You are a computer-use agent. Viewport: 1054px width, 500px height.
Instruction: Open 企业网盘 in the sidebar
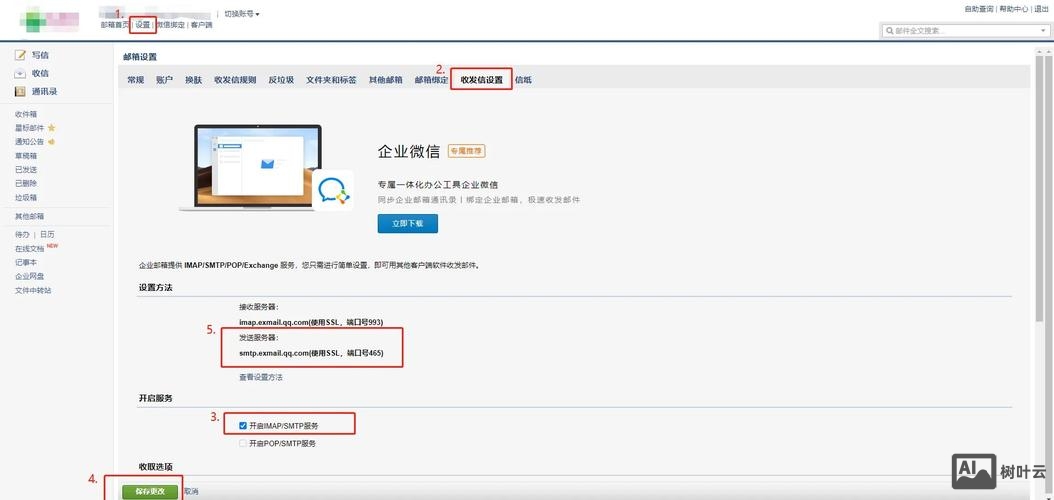click(x=30, y=276)
